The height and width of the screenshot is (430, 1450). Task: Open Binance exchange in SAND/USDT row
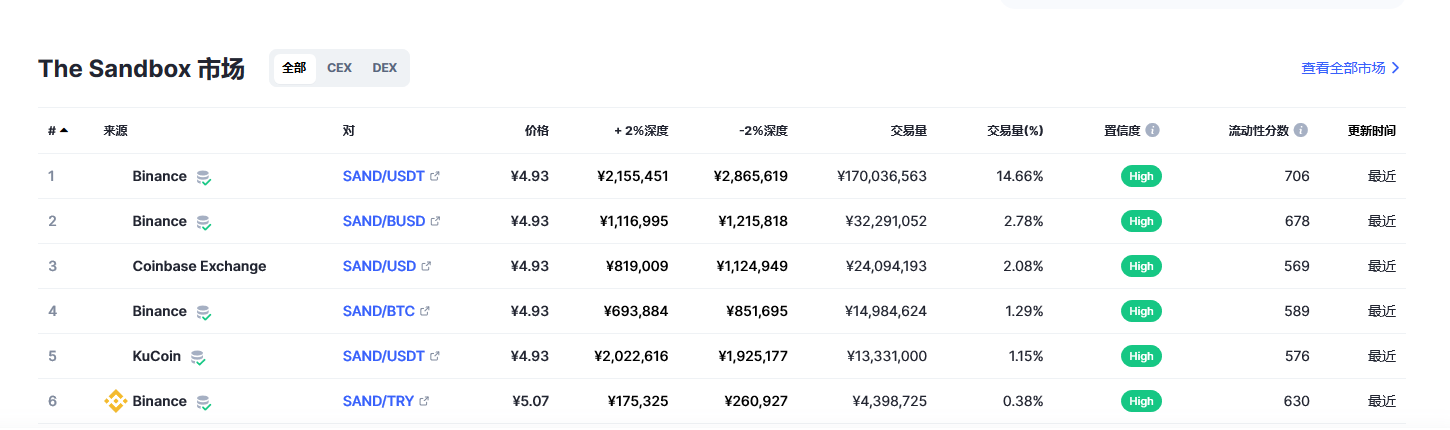(159, 176)
